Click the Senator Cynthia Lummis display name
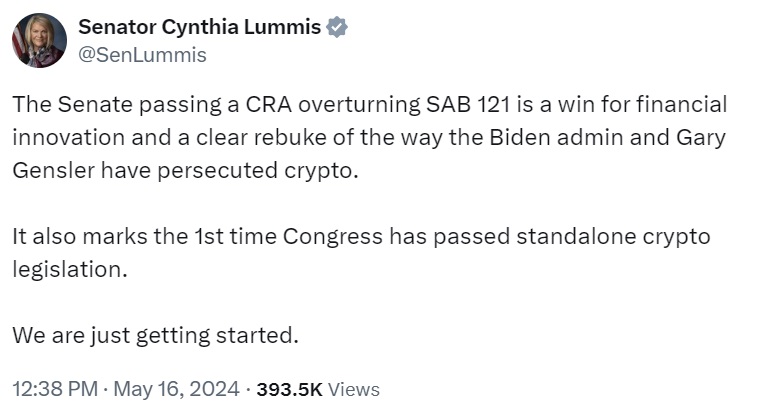The width and height of the screenshot is (767, 409). click(x=199, y=28)
